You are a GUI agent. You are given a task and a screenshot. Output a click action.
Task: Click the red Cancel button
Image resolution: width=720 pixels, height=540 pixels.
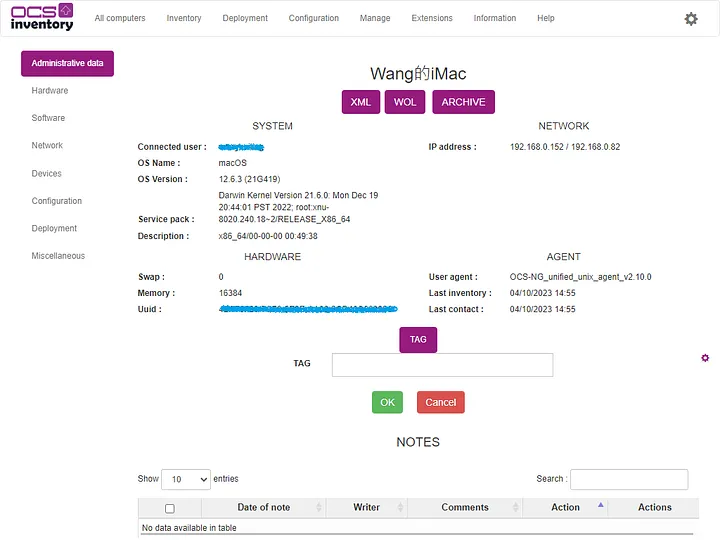coord(440,402)
